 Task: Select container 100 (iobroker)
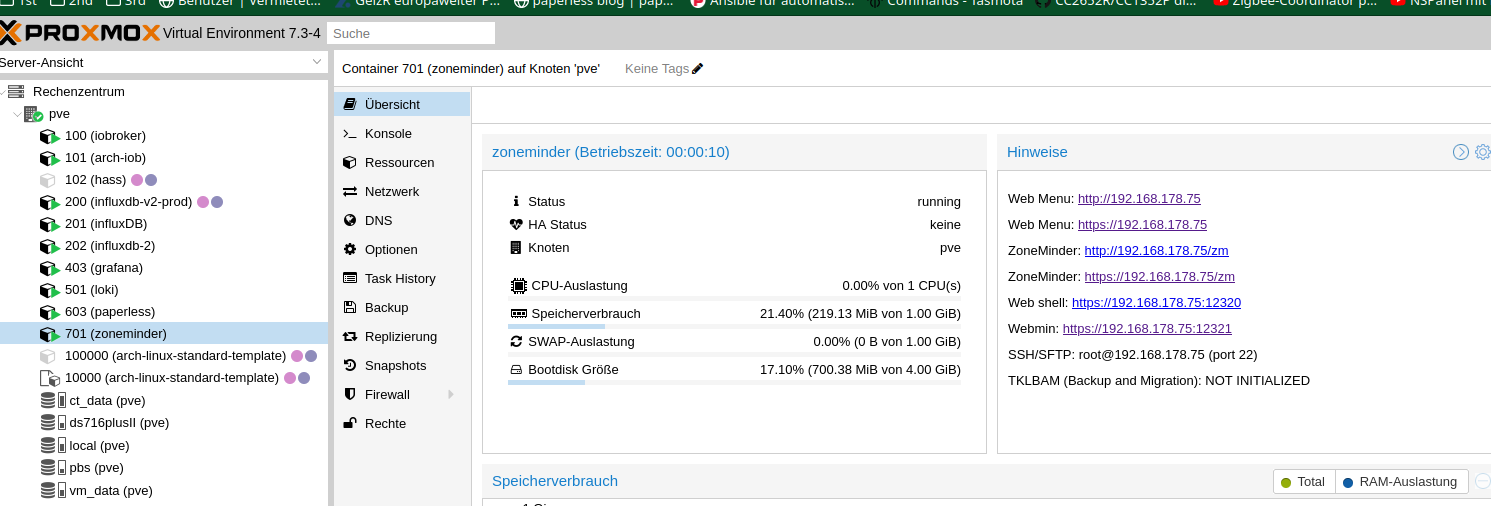[x=105, y=136]
